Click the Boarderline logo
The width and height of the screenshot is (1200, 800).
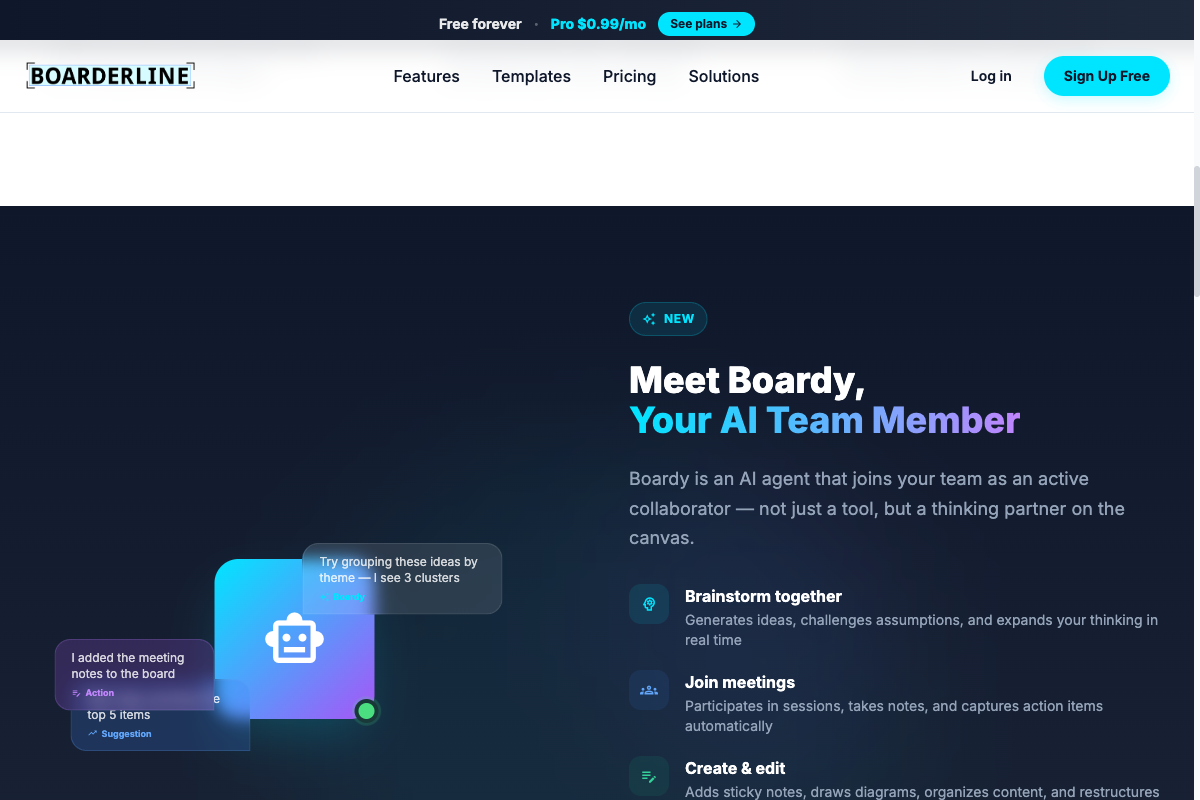coord(110,75)
